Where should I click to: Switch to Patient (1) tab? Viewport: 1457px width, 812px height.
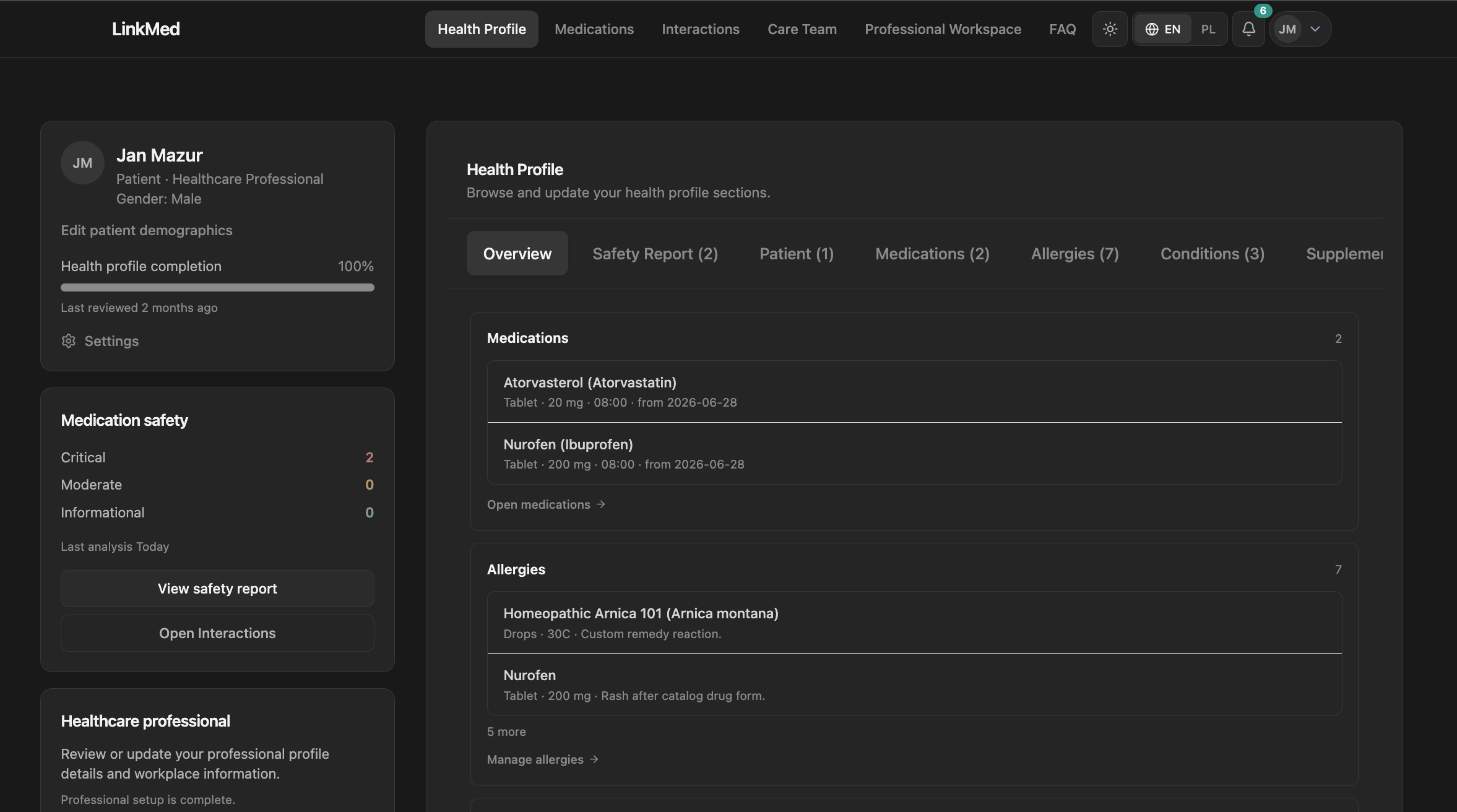click(x=797, y=253)
